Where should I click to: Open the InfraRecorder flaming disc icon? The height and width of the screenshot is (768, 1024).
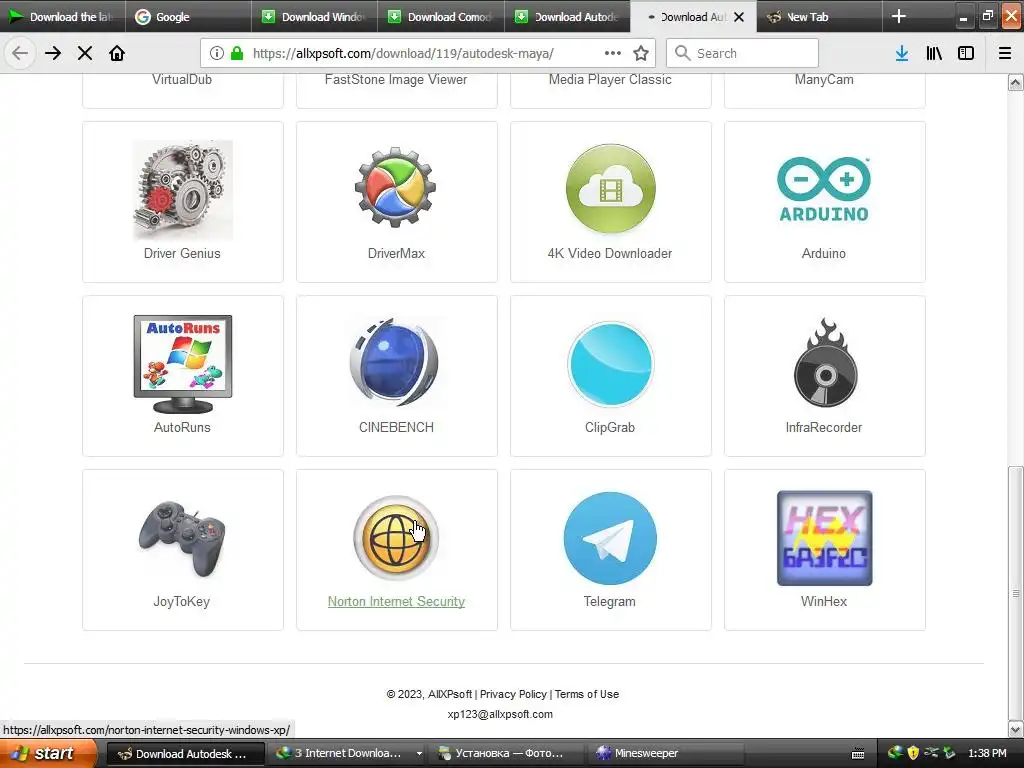825,362
